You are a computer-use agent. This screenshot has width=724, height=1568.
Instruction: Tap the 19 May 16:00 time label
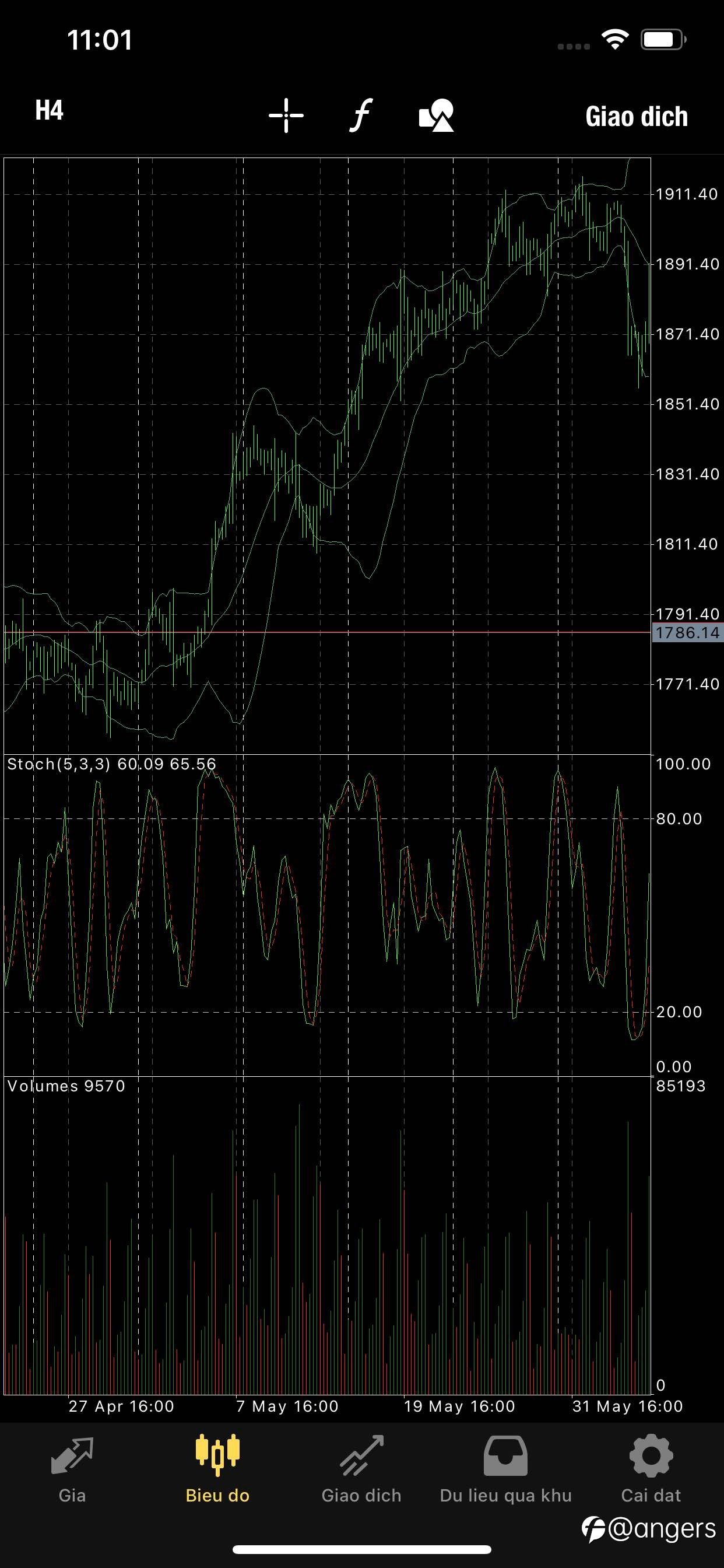coord(459,1406)
